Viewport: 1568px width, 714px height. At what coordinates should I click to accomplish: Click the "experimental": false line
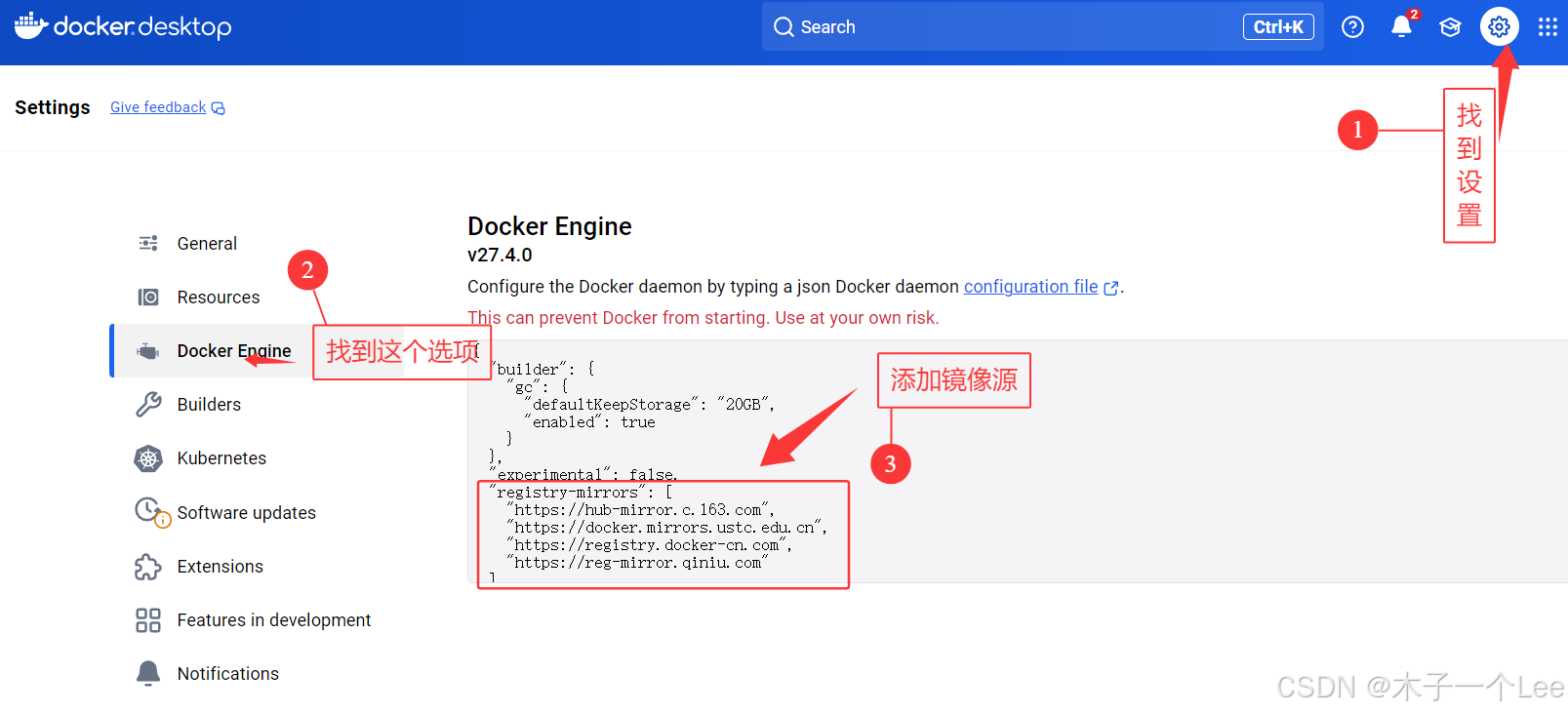583,475
